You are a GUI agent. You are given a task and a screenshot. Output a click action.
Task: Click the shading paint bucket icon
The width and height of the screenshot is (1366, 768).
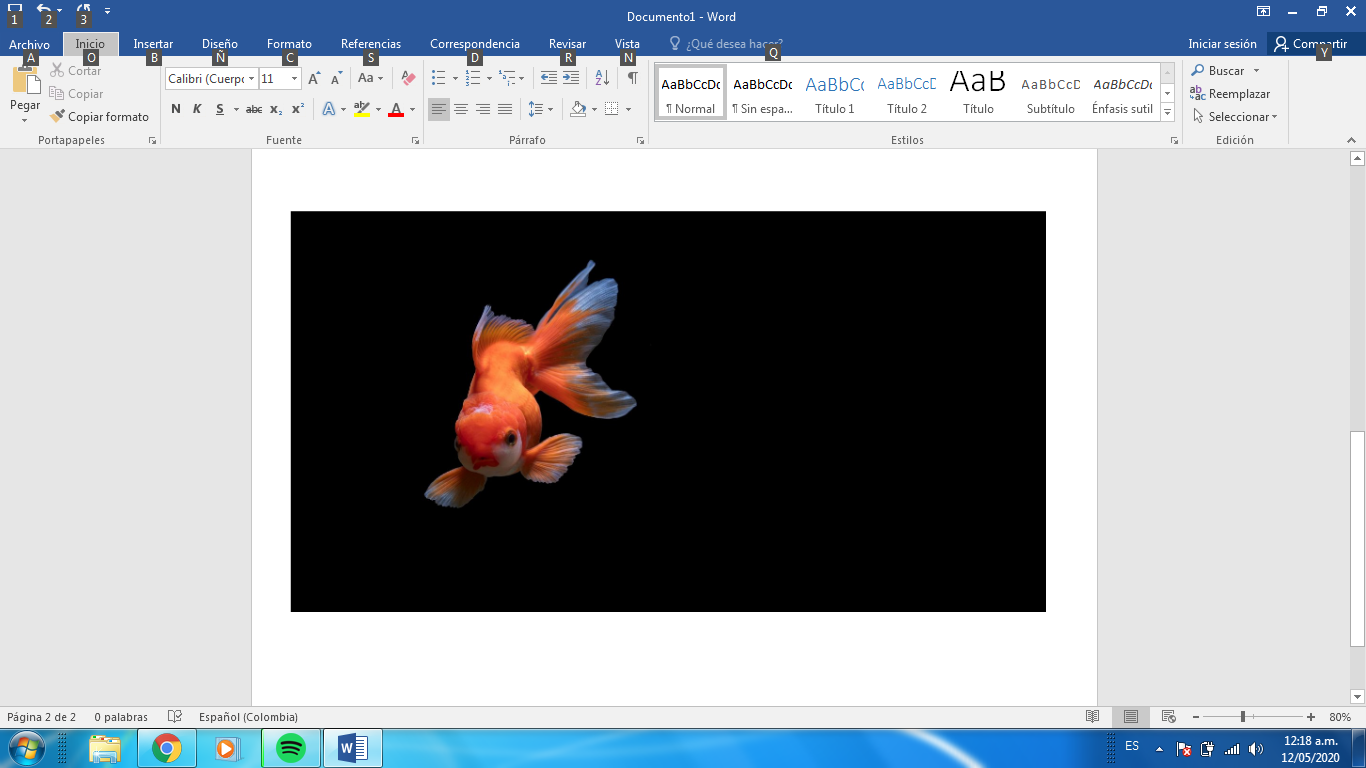[x=577, y=109]
